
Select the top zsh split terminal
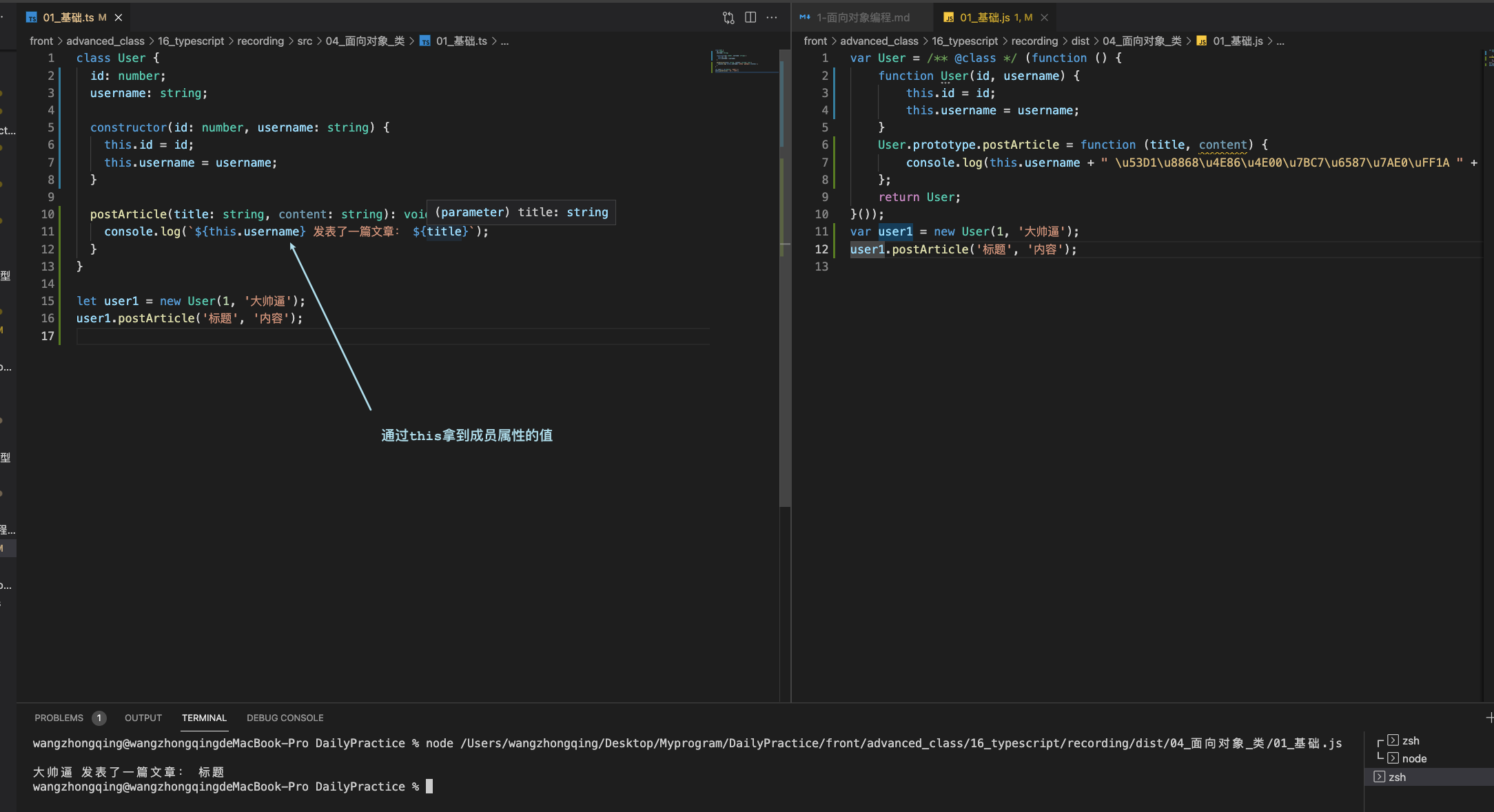[x=1410, y=740]
